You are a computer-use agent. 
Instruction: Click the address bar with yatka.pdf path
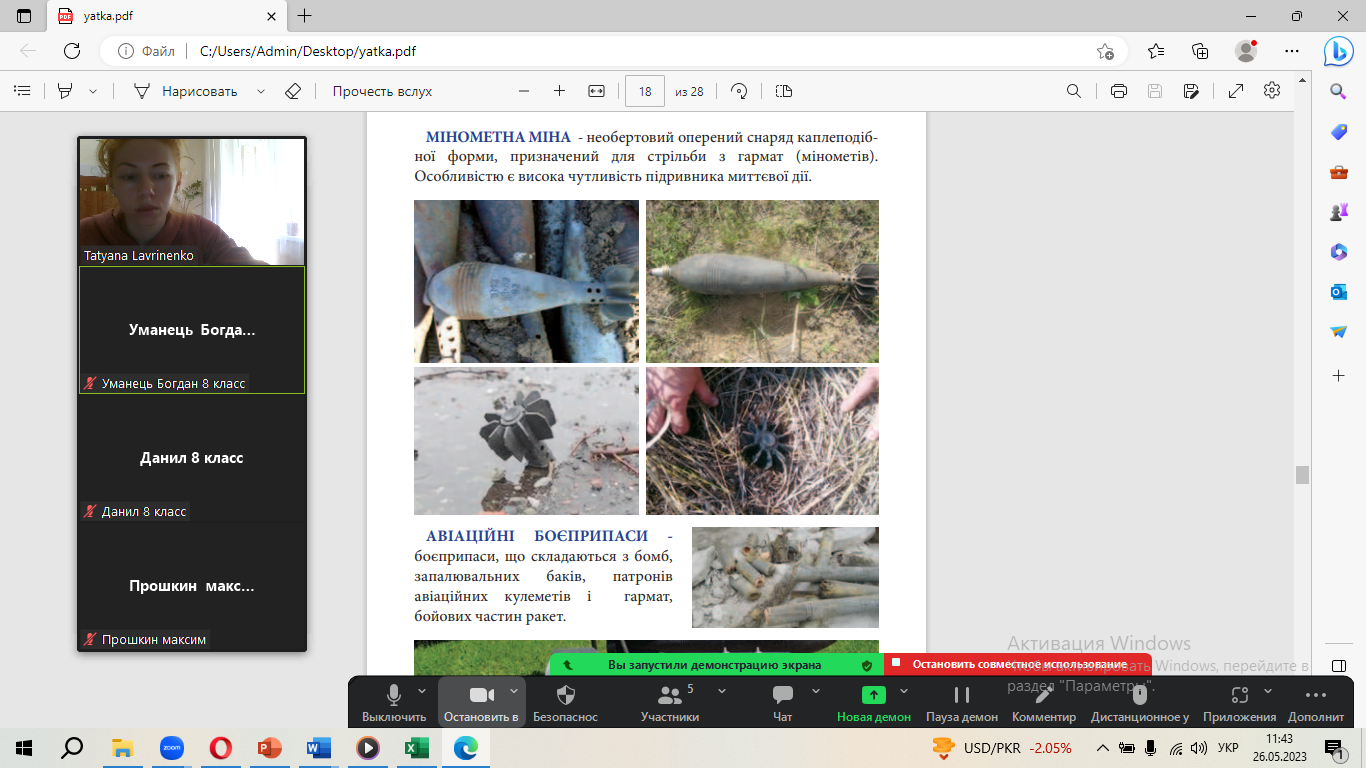coord(615,51)
